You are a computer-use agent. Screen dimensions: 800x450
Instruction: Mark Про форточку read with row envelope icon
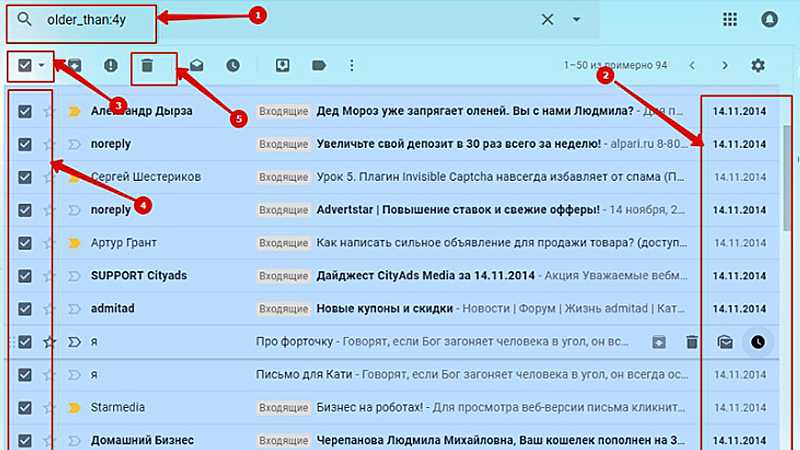(x=725, y=342)
